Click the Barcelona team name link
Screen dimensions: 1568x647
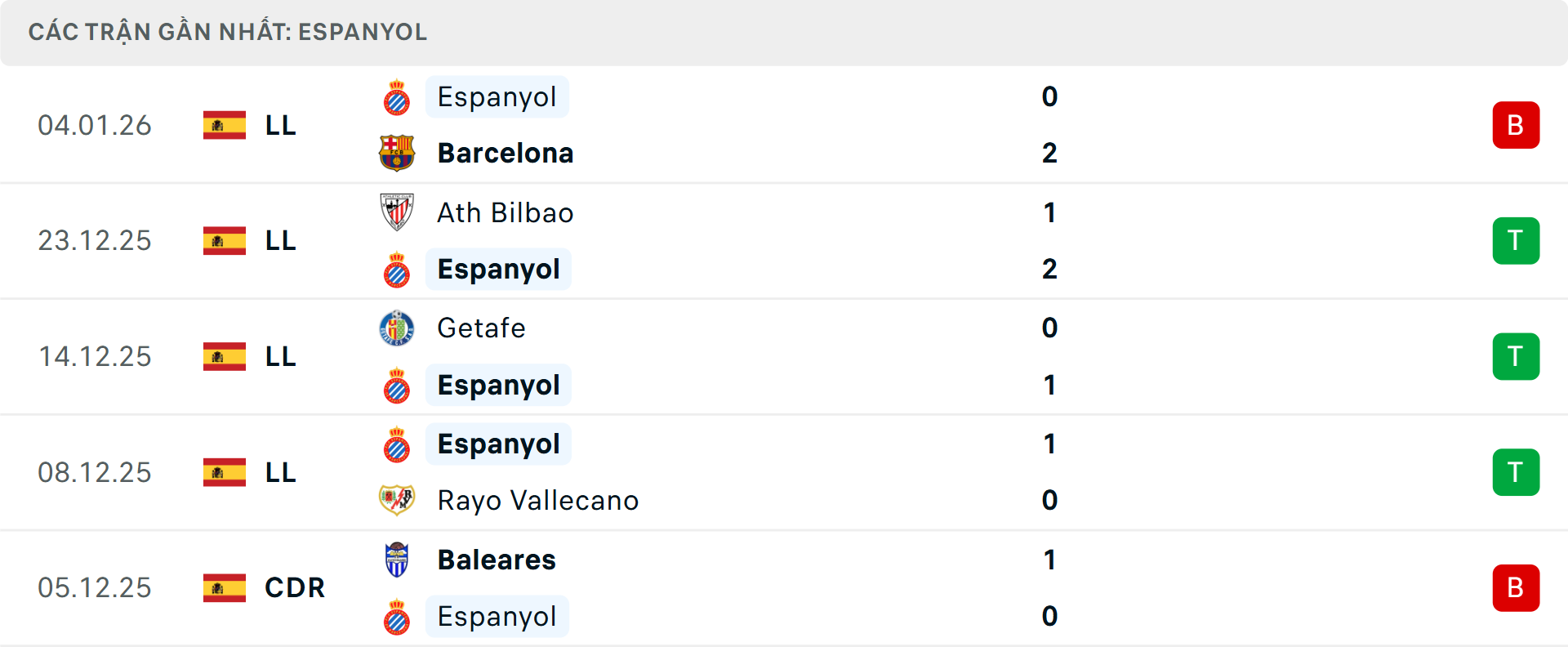(505, 153)
